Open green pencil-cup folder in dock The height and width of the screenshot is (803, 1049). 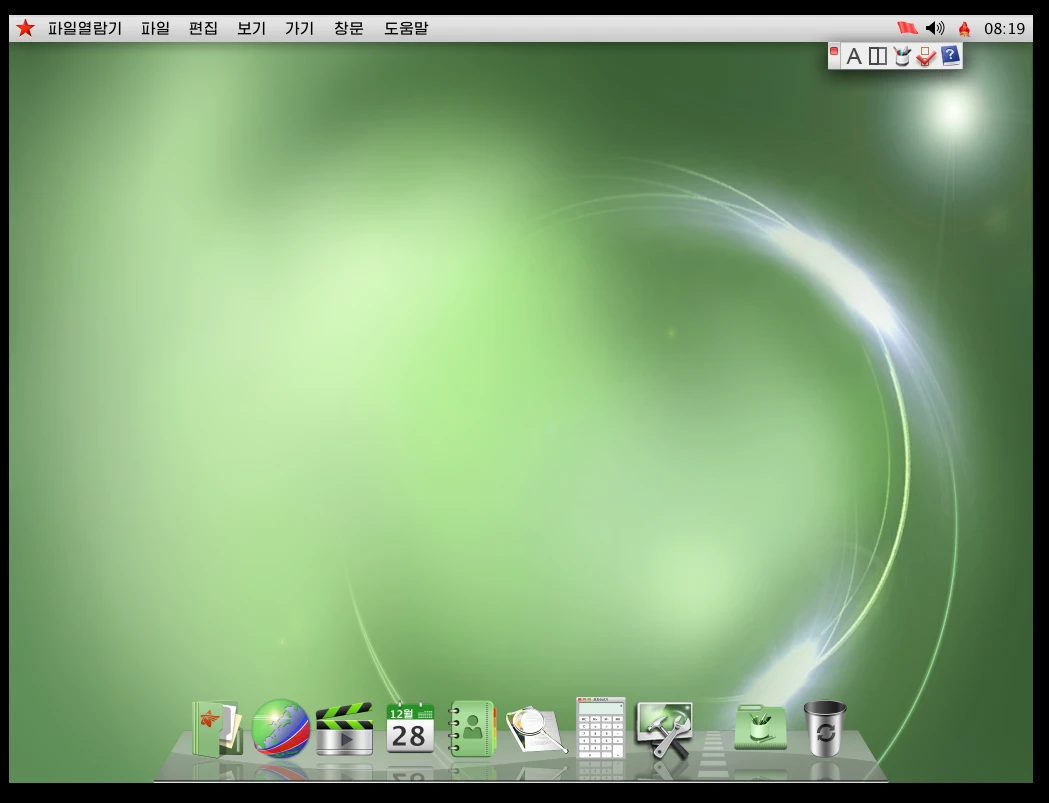click(760, 728)
